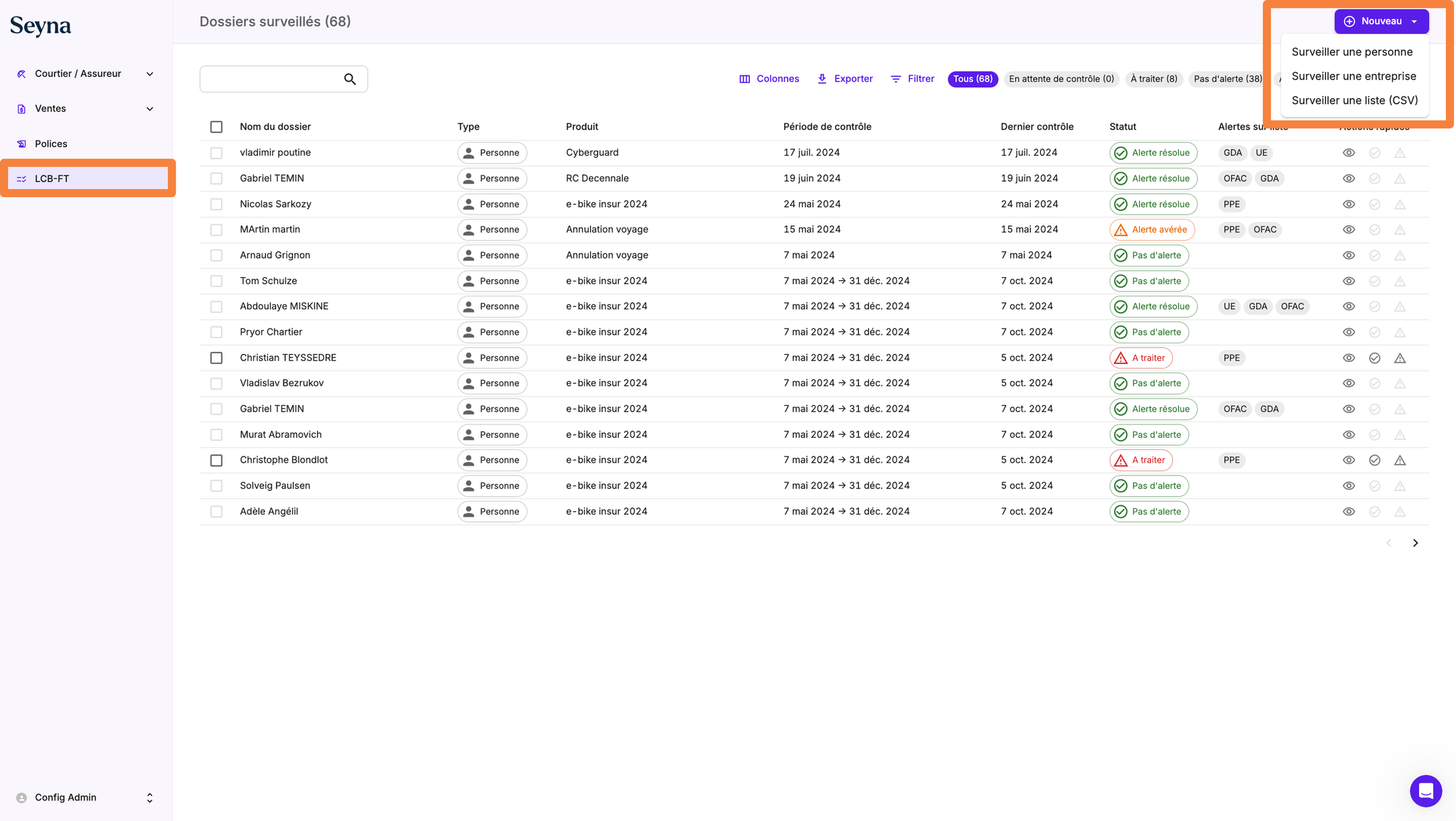The width and height of the screenshot is (1456, 821).
Task: Check the Abdoulaye MISKINE checkbox
Action: tap(216, 306)
